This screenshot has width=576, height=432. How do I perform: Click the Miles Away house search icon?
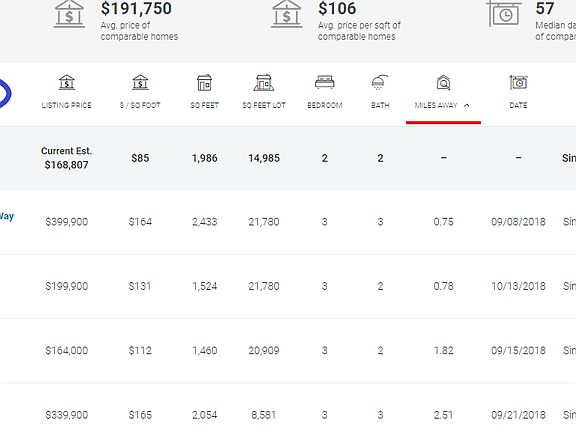(443, 83)
